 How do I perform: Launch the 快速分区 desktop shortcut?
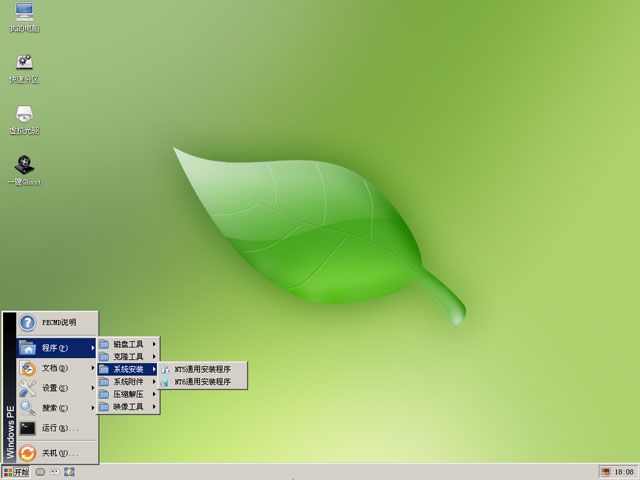[x=24, y=69]
